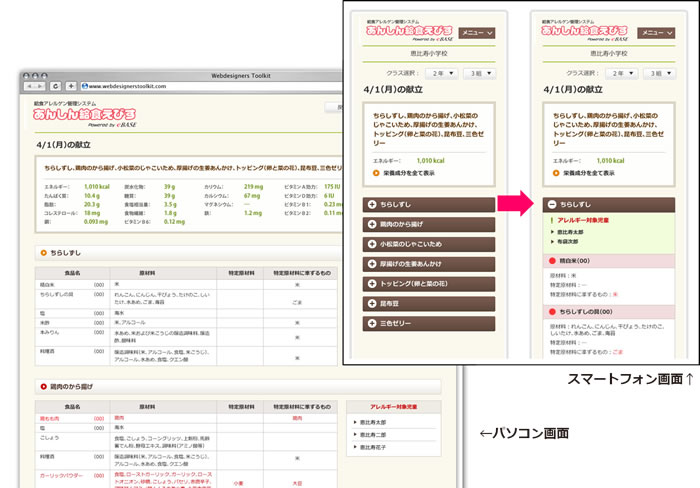The height and width of the screenshot is (488, 700).
Task: Click the globe favicon in the address bar
Action: pyautogui.click(x=85, y=86)
